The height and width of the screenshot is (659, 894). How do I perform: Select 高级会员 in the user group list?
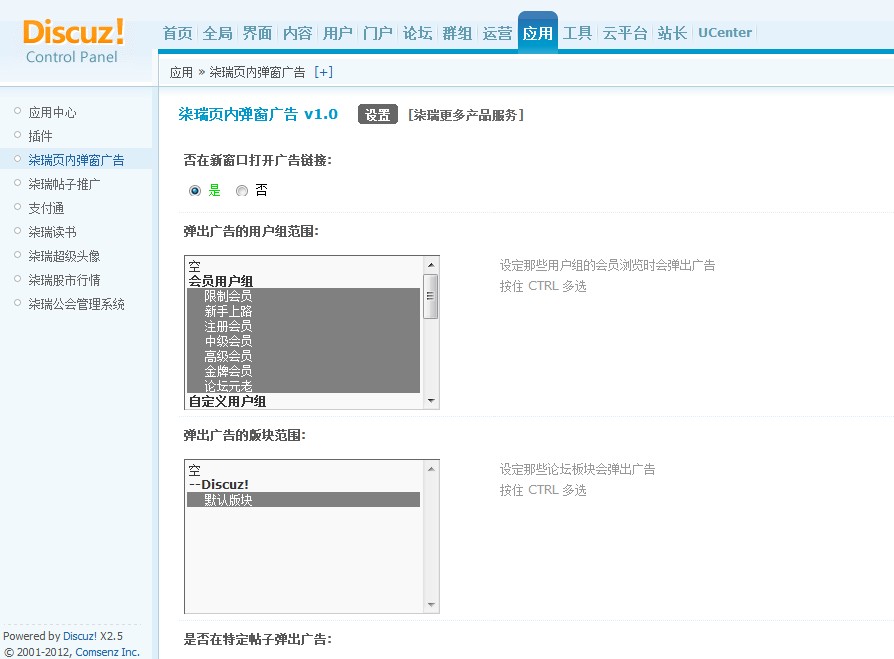click(x=303, y=356)
